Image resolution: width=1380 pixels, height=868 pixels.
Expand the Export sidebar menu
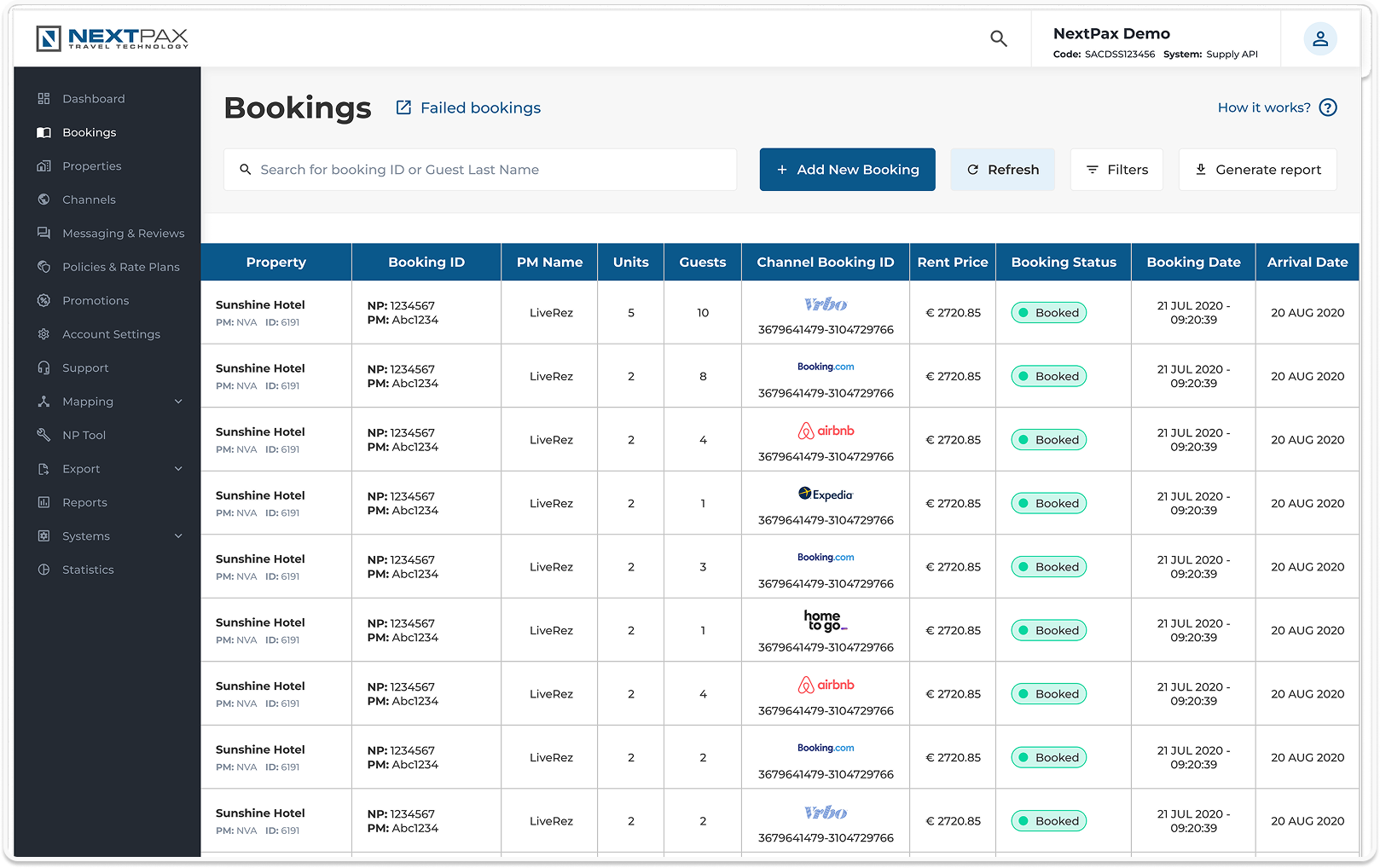coord(178,468)
